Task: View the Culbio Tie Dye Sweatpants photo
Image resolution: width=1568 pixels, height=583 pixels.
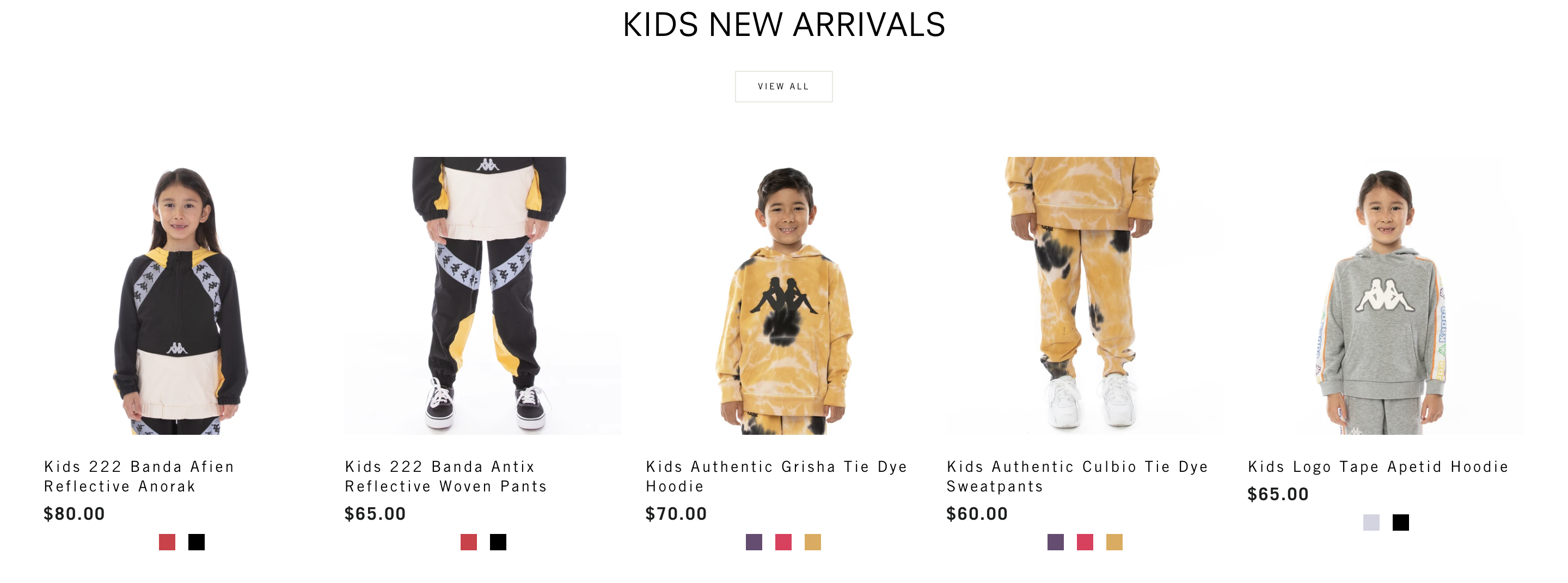Action: (1085, 295)
